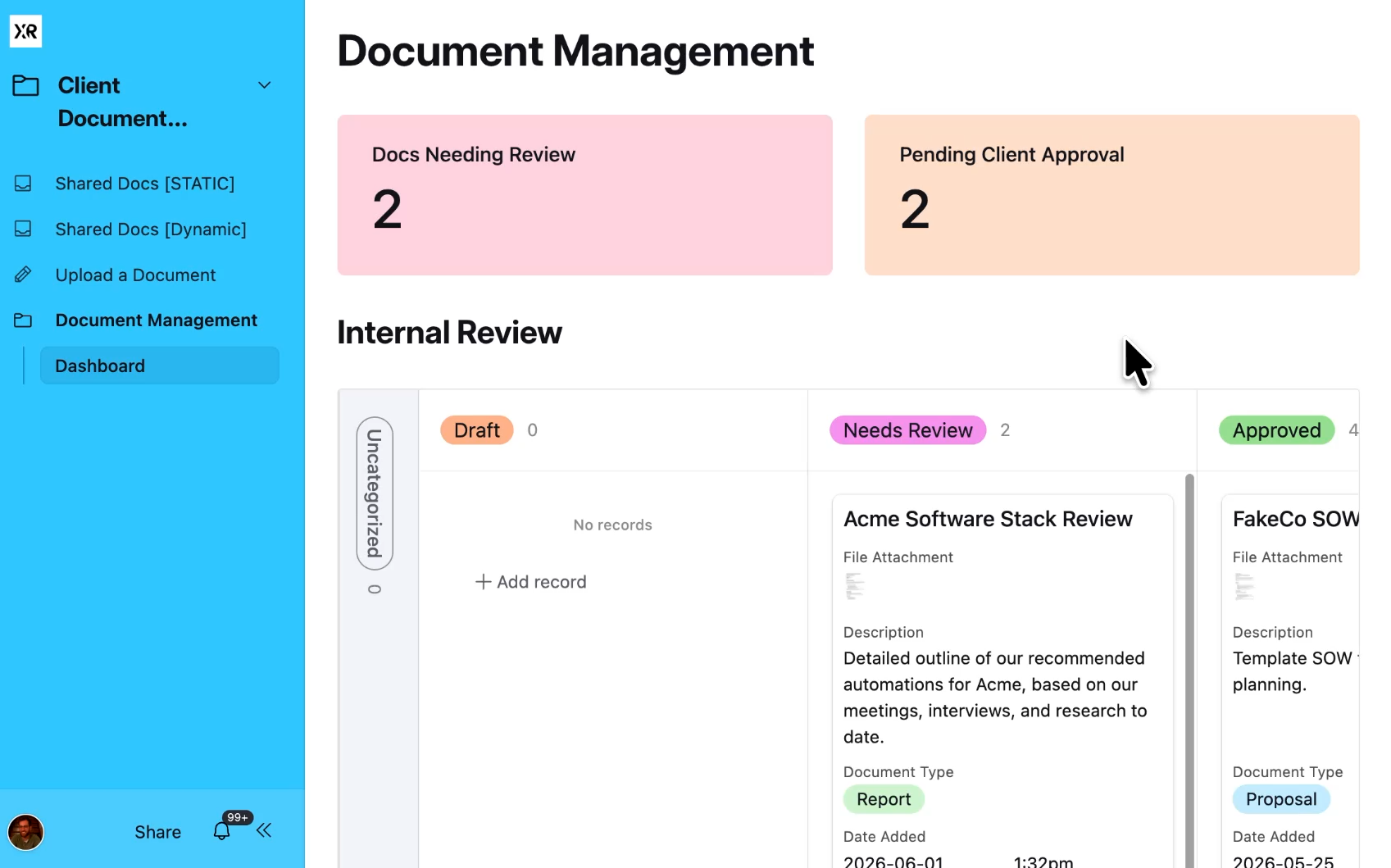Image resolution: width=1391 pixels, height=868 pixels.
Task: Click the Draft count 0
Action: point(532,430)
